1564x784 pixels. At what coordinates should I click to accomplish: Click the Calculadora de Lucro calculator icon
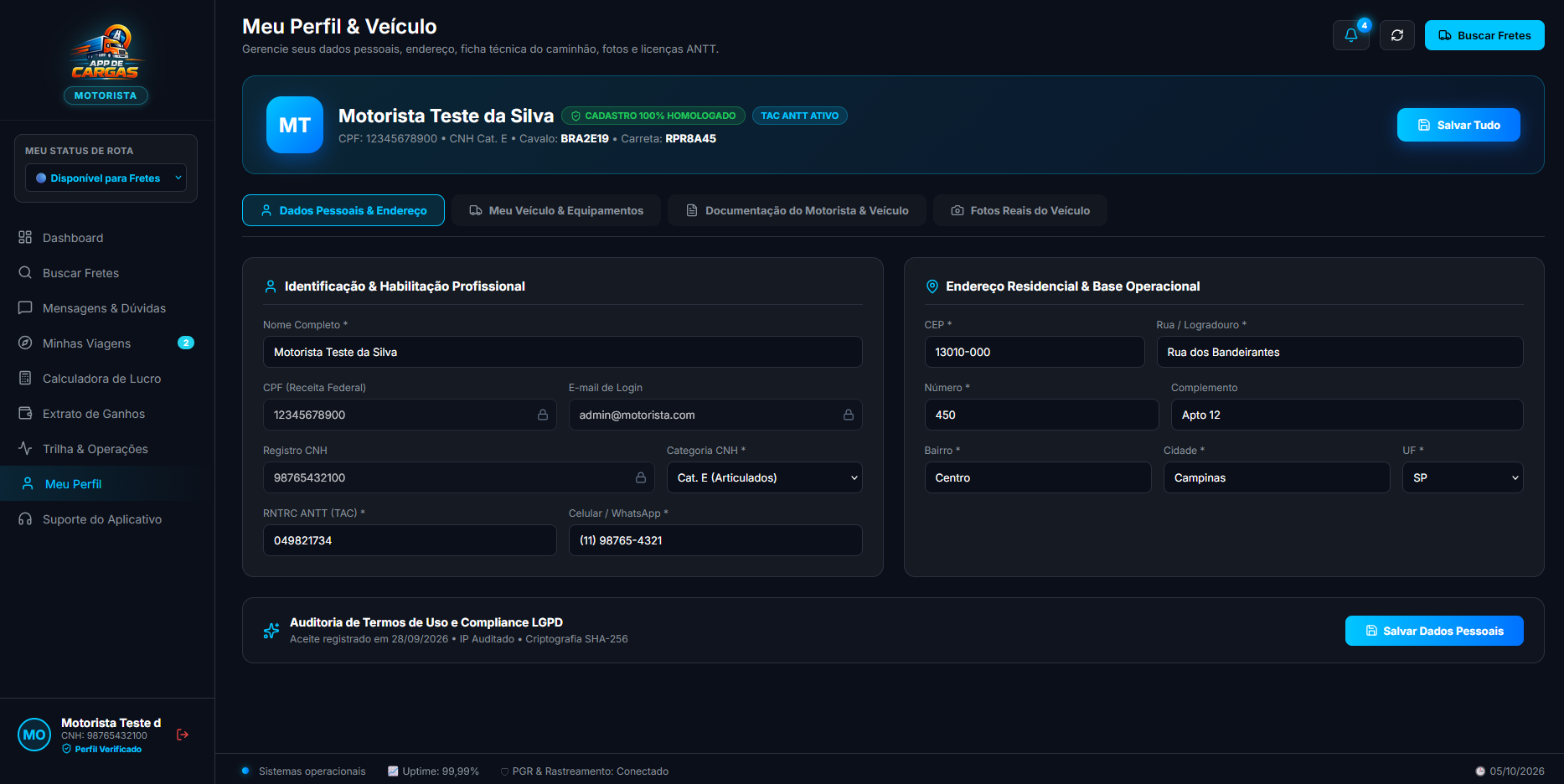click(25, 378)
